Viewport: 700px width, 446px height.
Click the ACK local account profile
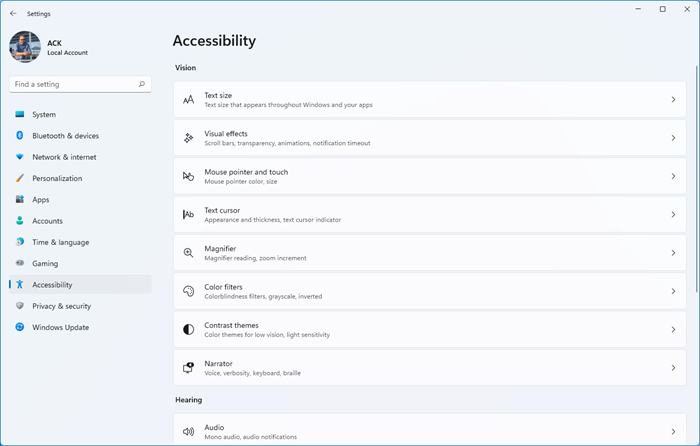(50, 47)
